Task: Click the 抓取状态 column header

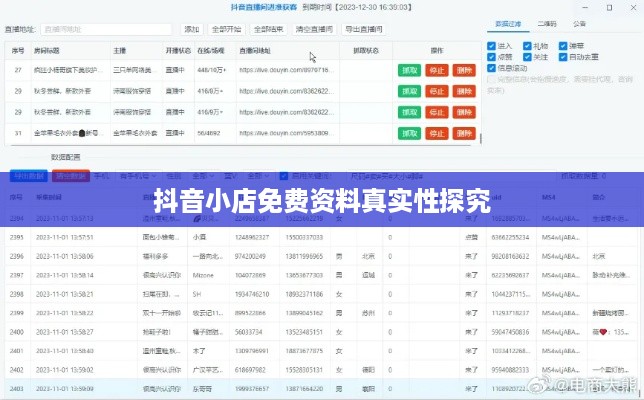Action: (x=366, y=51)
